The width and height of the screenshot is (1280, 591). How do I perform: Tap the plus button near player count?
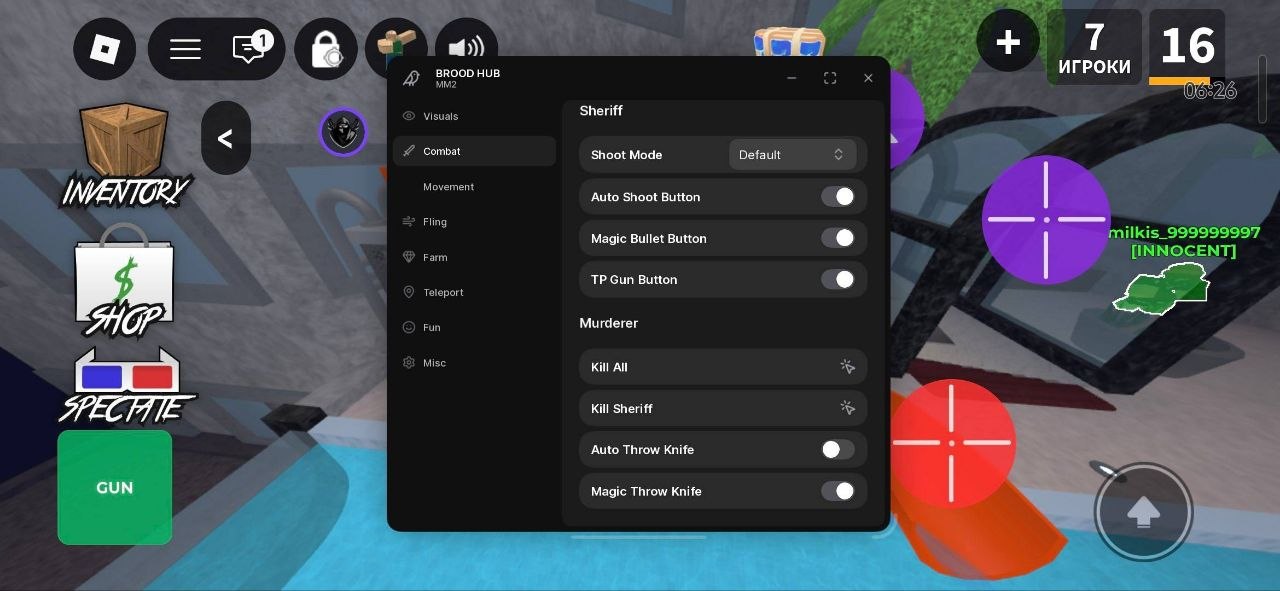coord(1008,41)
